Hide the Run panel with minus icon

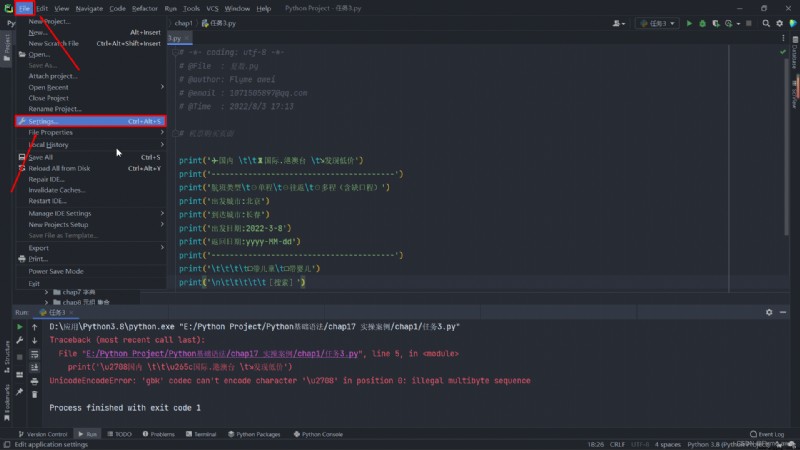tap(783, 312)
